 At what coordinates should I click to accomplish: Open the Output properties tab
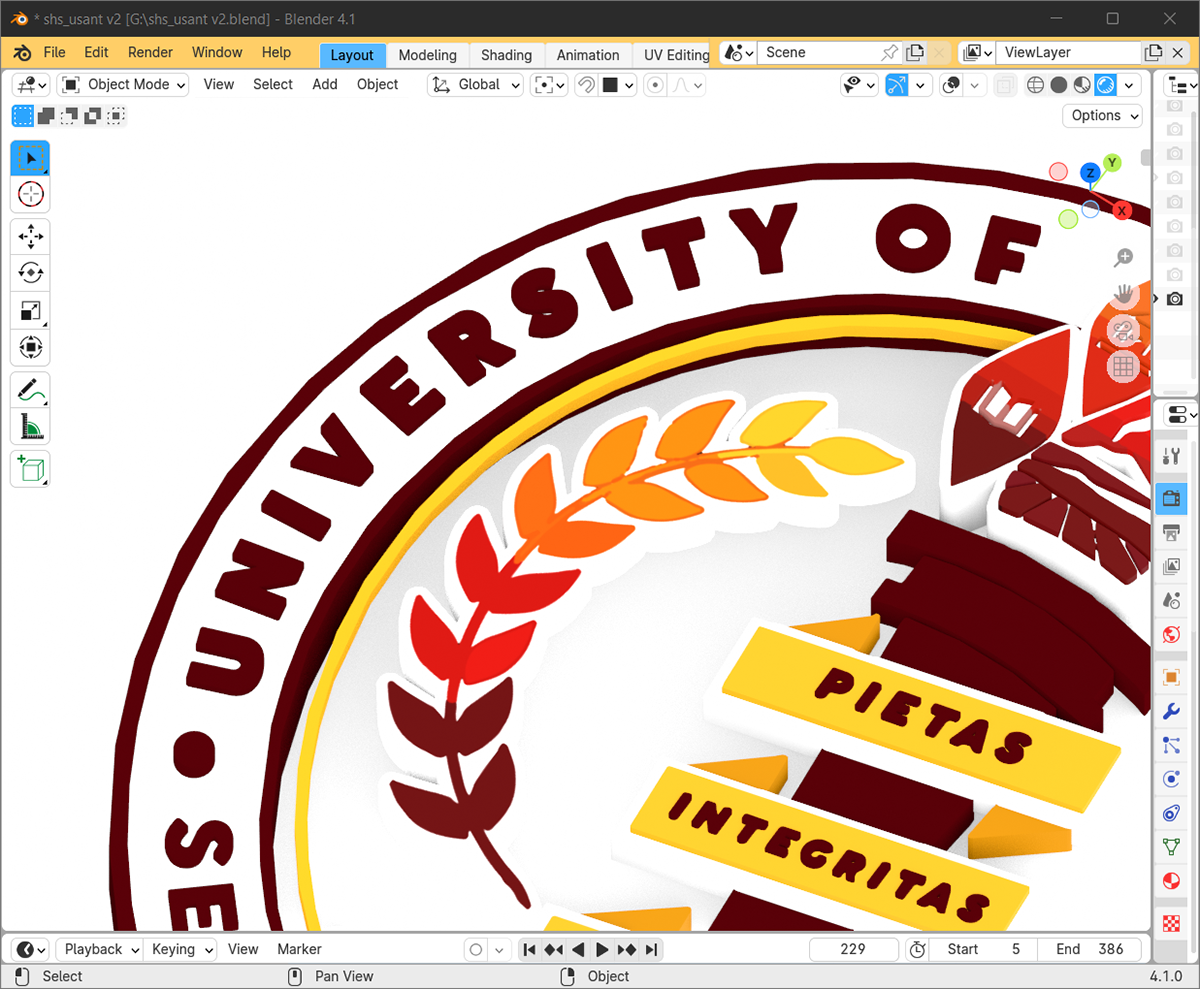tap(1171, 533)
